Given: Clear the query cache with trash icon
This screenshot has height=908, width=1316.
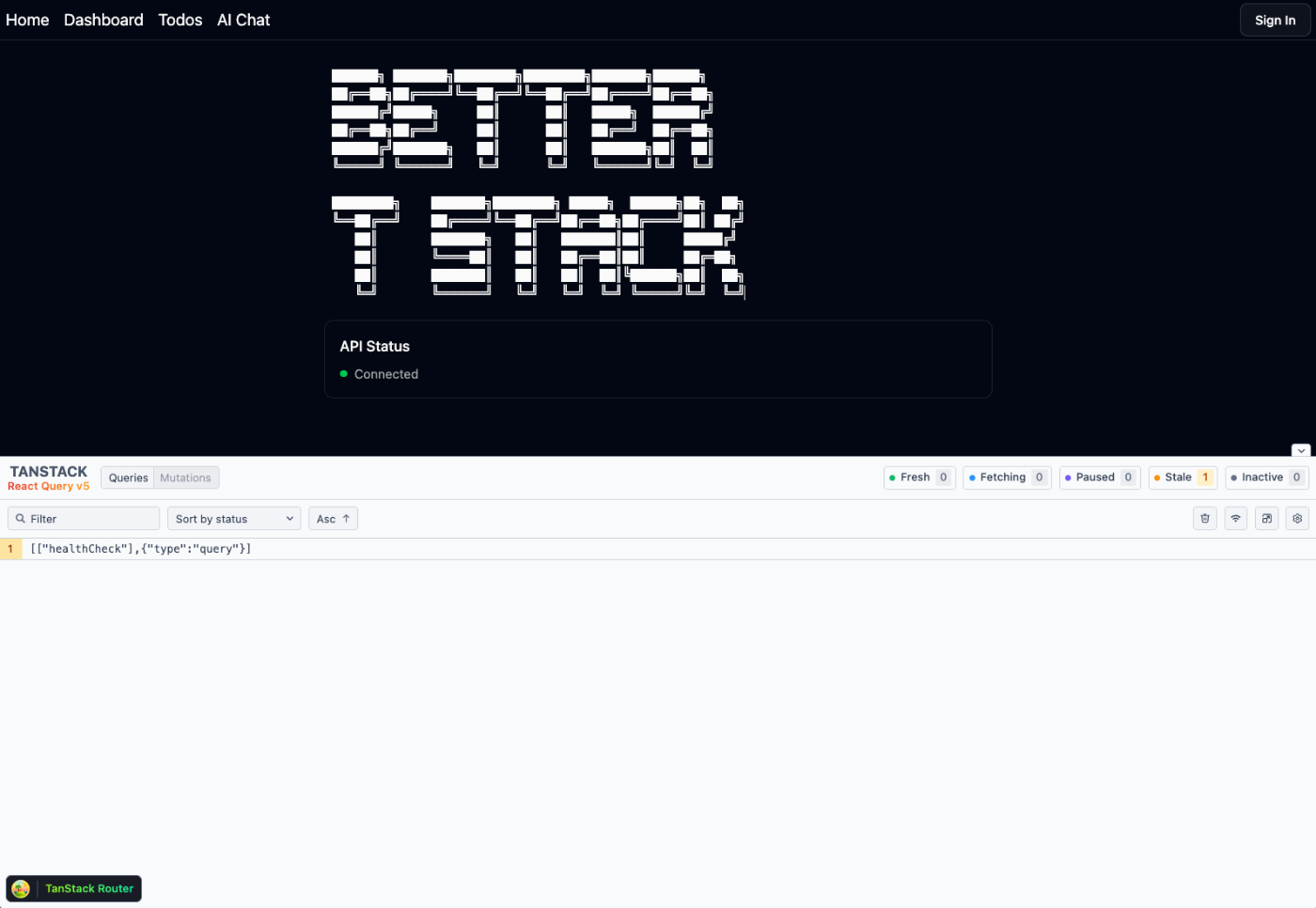Looking at the screenshot, I should click(1205, 518).
